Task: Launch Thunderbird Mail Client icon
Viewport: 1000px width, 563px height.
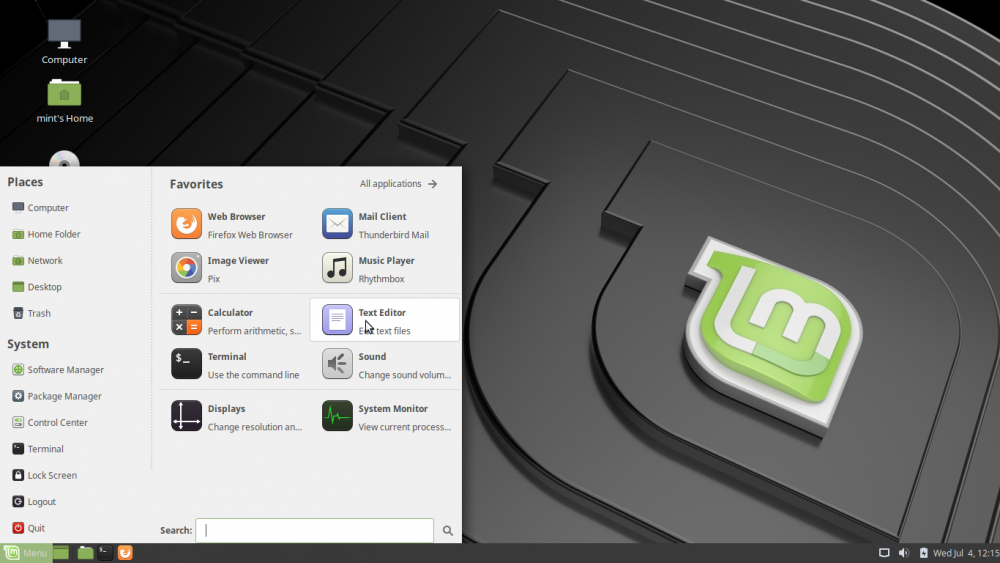Action: 337,224
